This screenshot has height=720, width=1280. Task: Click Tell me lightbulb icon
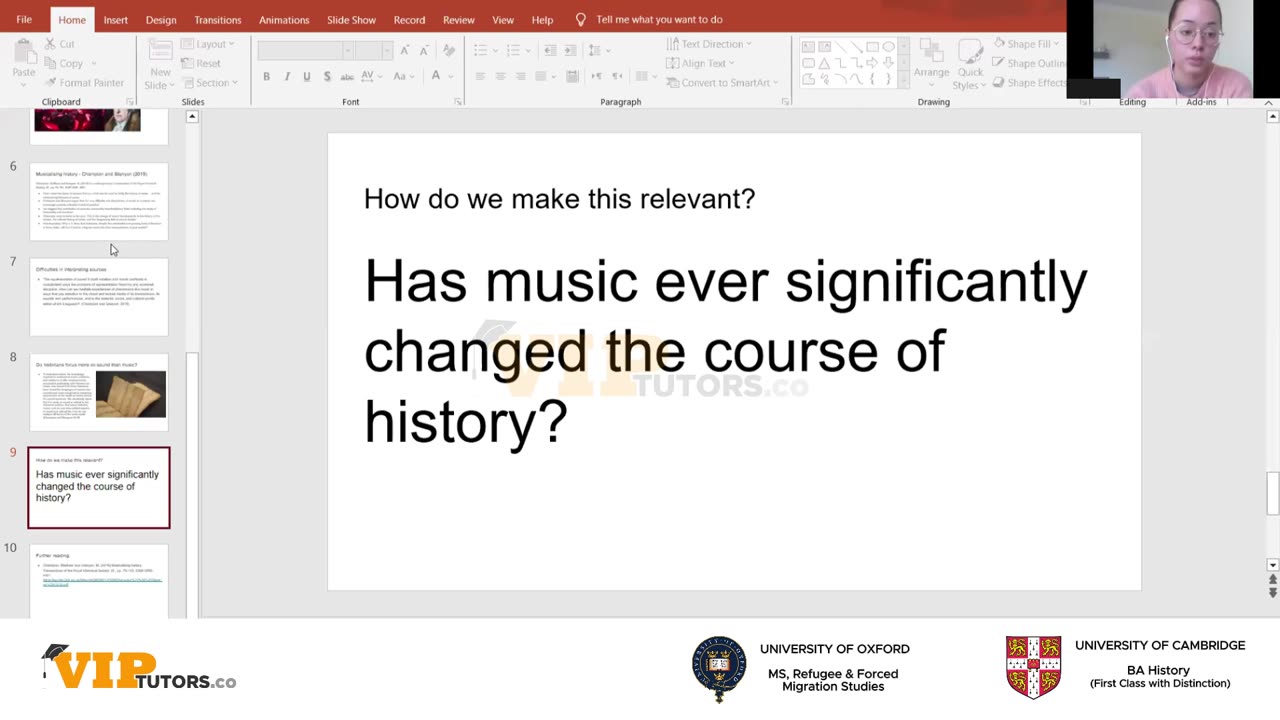pyautogui.click(x=581, y=19)
